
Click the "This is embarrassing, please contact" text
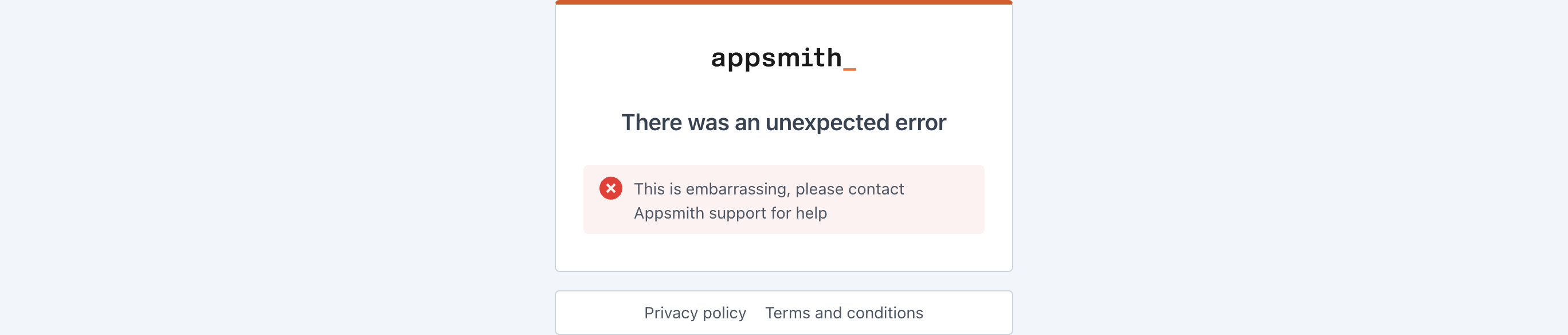coord(768,189)
